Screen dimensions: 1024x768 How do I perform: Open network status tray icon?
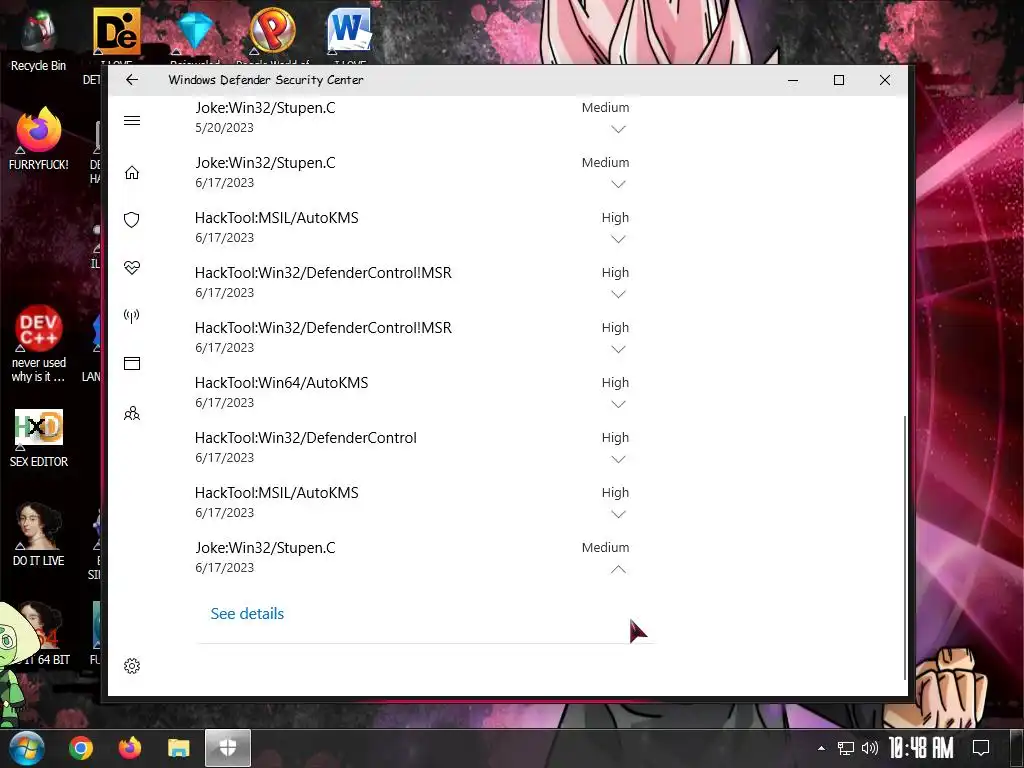point(846,748)
